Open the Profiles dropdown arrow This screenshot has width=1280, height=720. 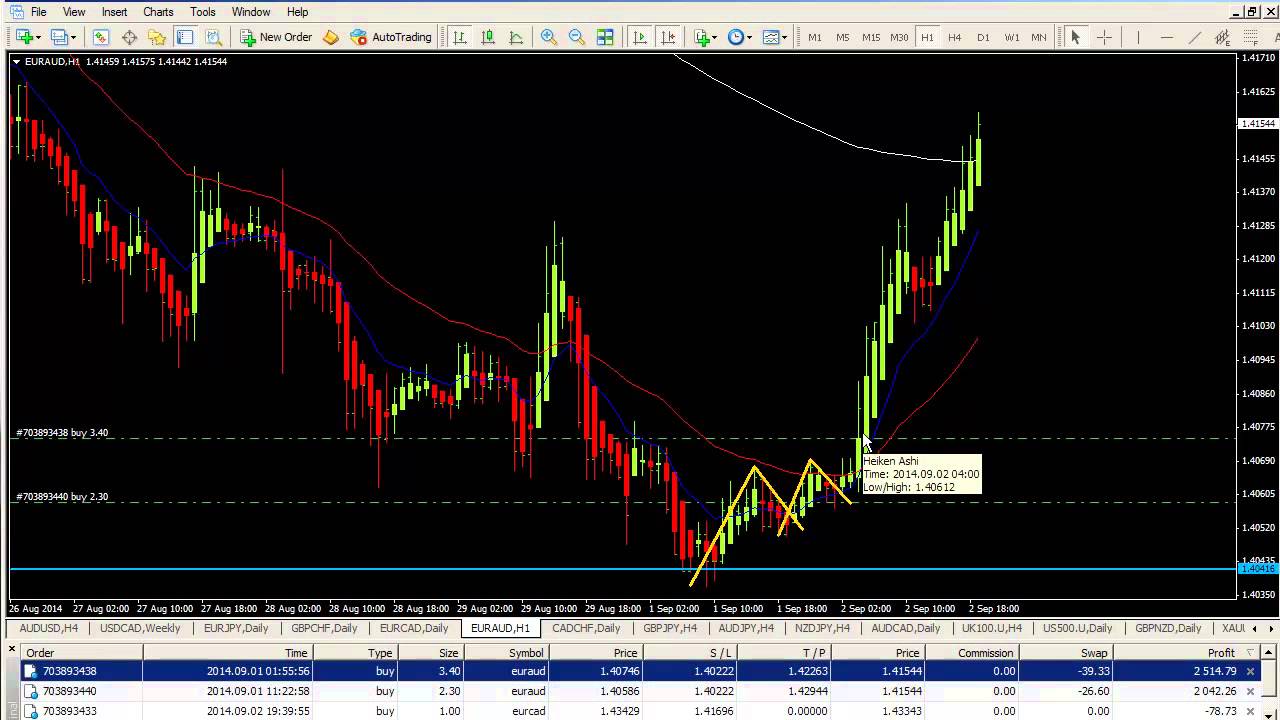tap(72, 37)
